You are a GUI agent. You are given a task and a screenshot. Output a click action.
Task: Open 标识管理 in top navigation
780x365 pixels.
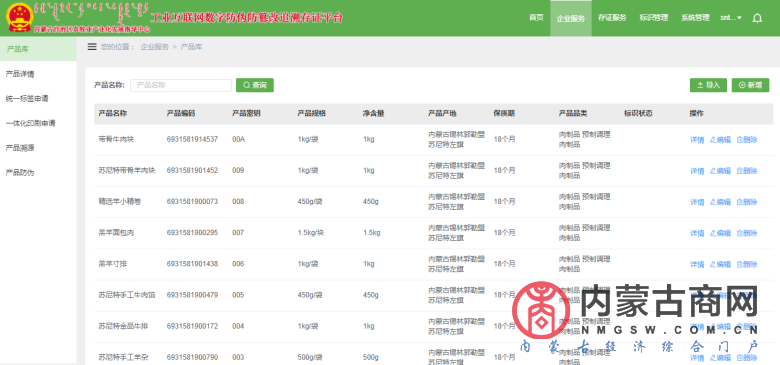[x=654, y=18]
